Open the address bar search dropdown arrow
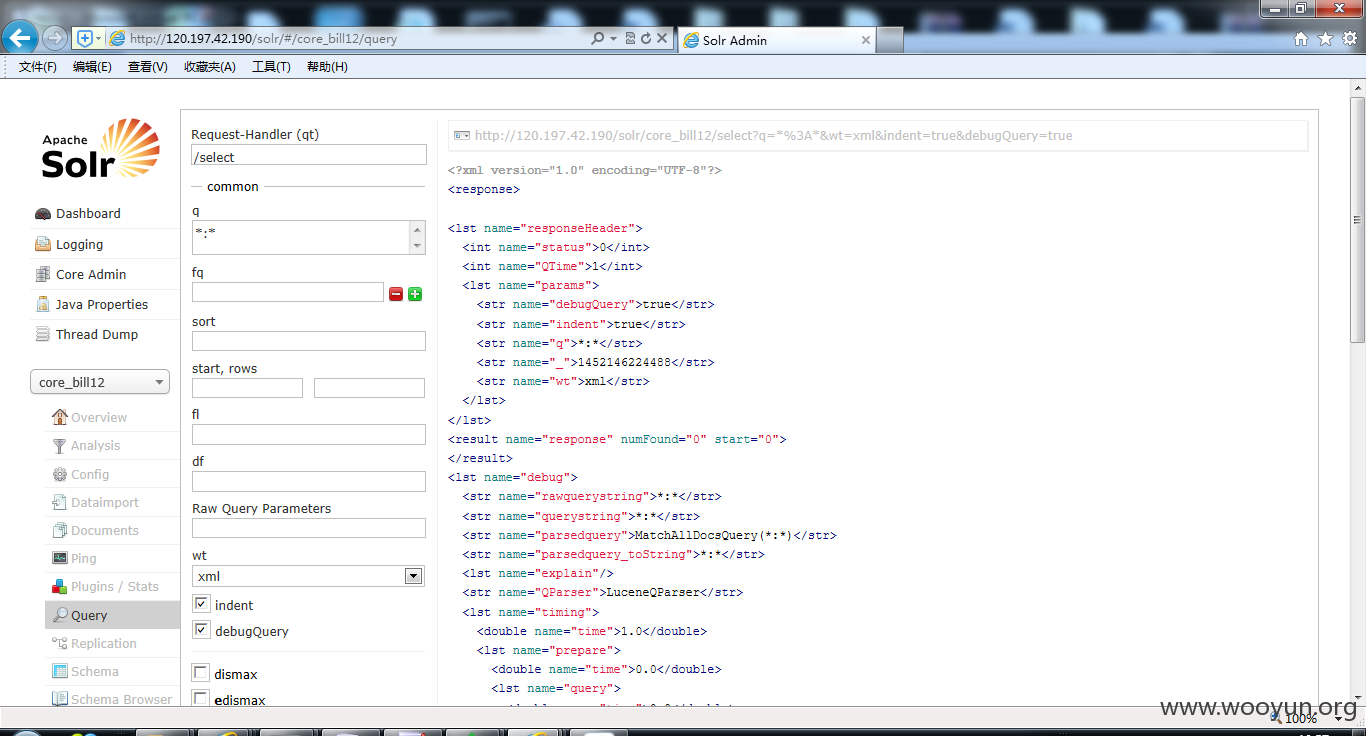The height and width of the screenshot is (736, 1366). [613, 38]
